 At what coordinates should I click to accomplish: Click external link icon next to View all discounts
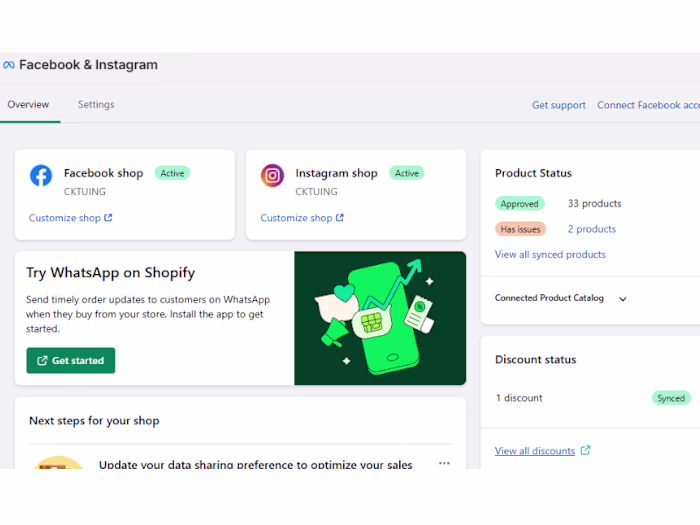[x=585, y=450]
